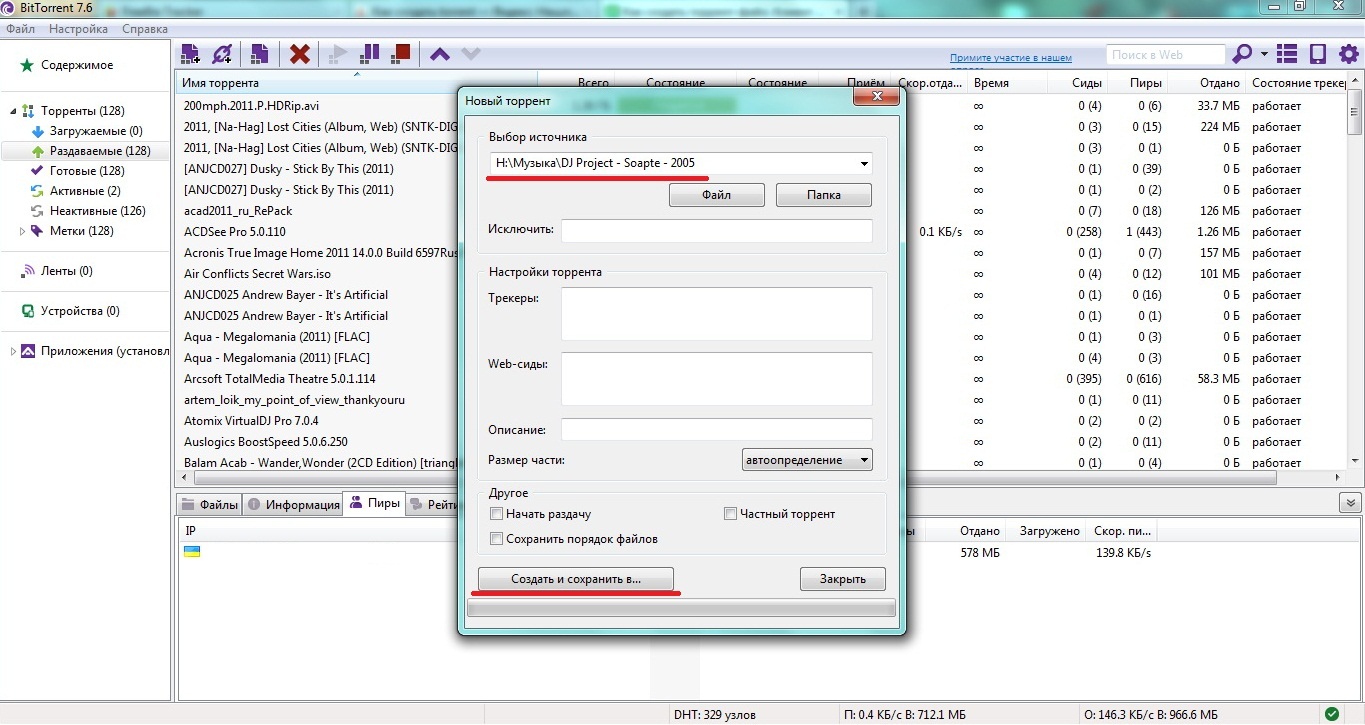Open the source path dropdown list

863,163
